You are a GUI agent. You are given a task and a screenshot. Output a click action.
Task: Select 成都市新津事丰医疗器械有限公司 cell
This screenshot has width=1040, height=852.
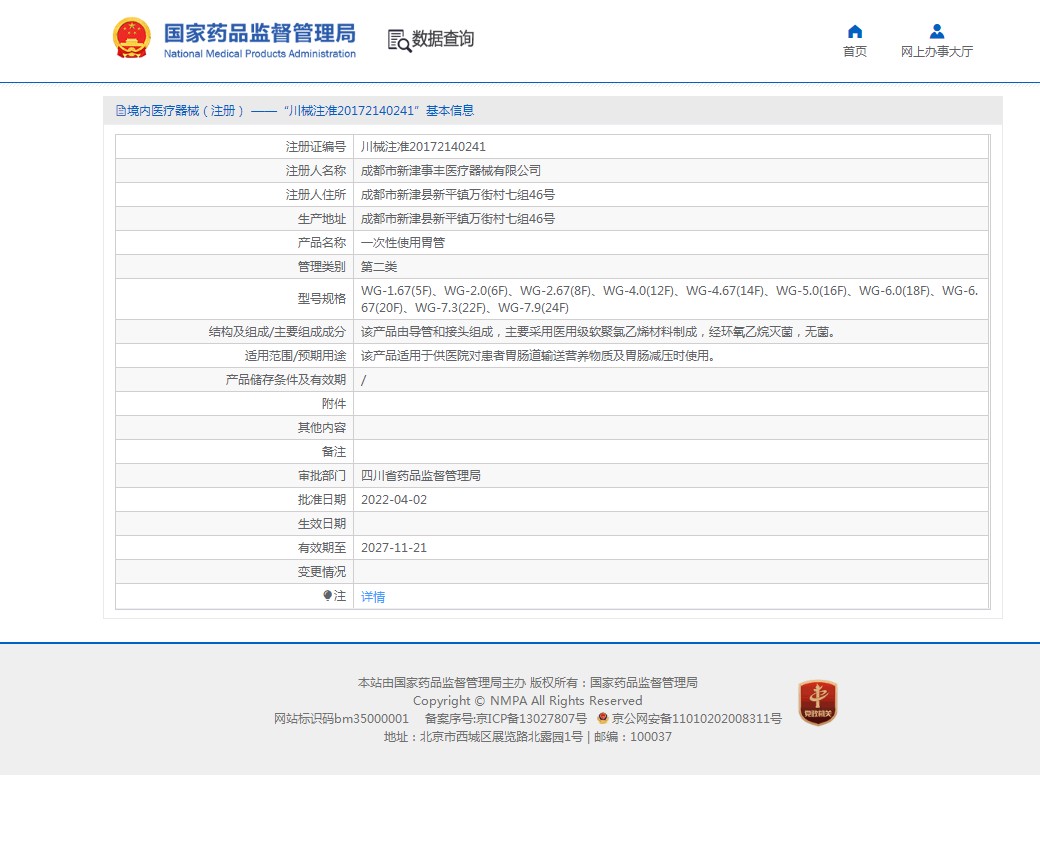click(x=451, y=170)
